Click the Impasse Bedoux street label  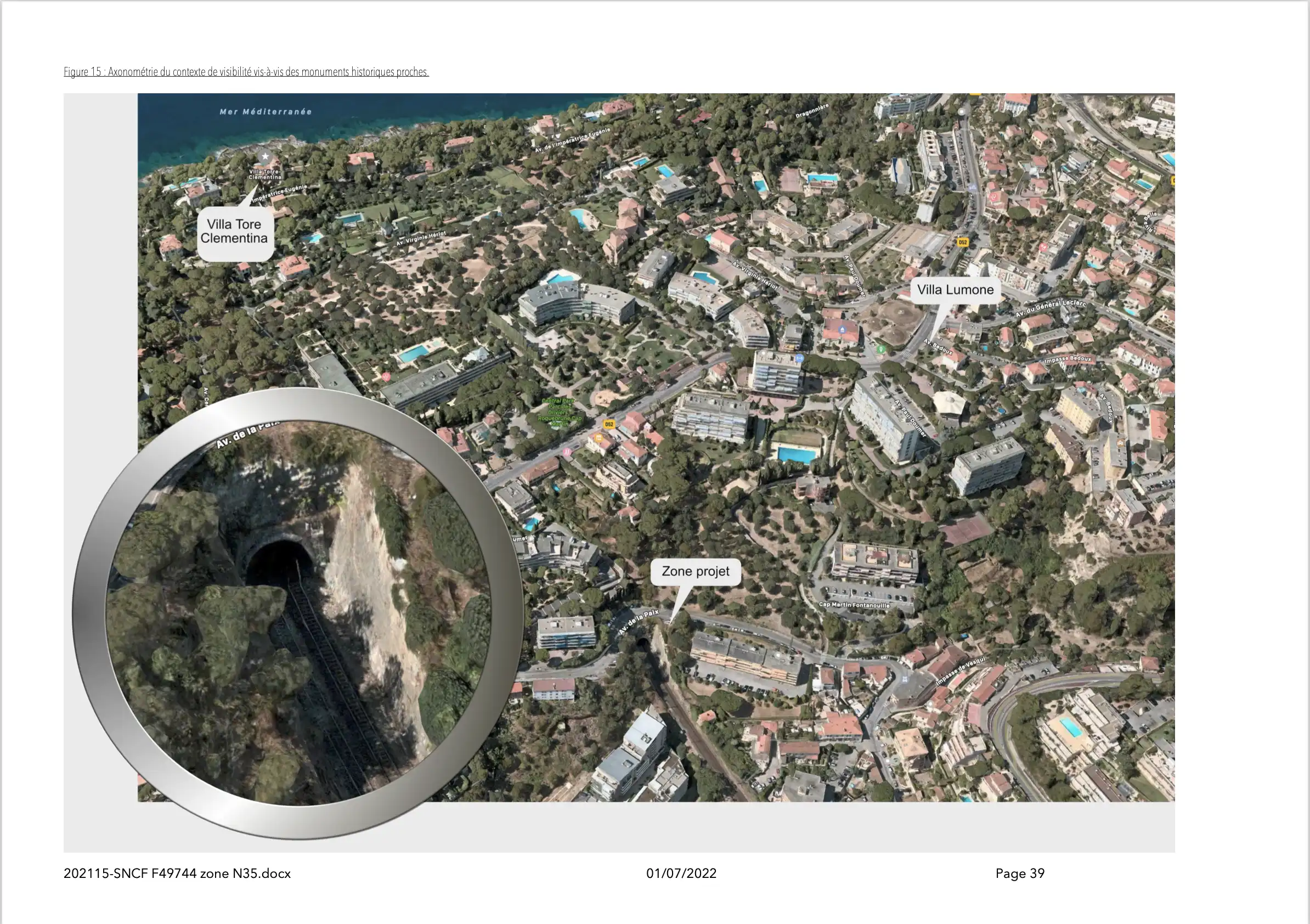coord(1068,359)
